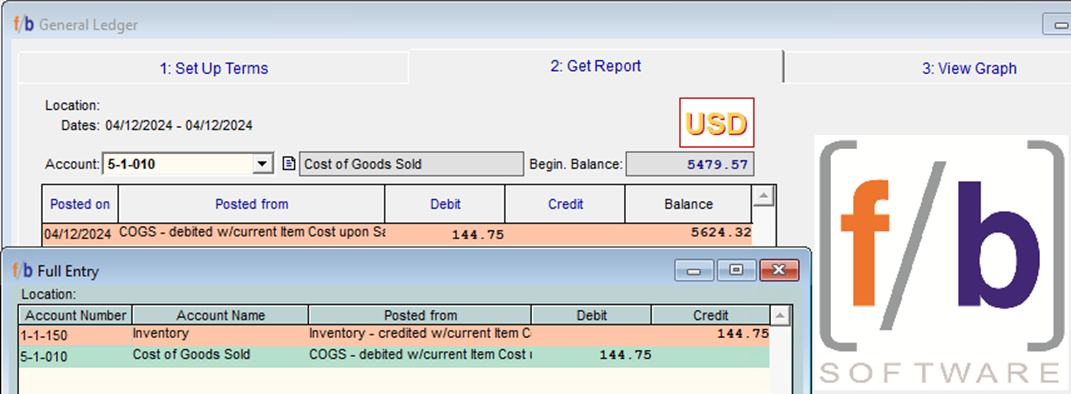Image resolution: width=1071 pixels, height=394 pixels.
Task: Click the Posted from header in General Ledger
Action: [x=251, y=203]
